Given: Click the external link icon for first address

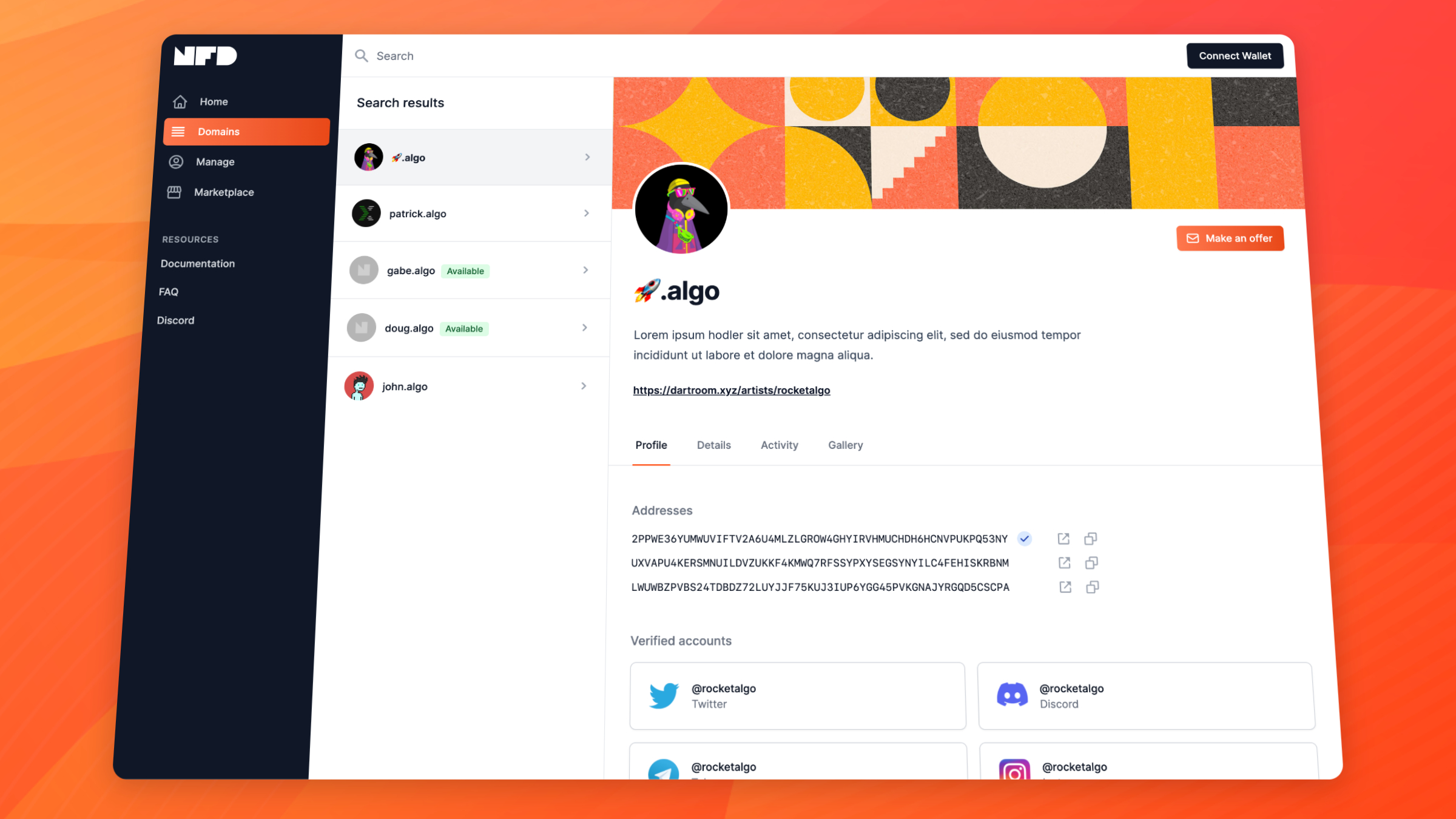Looking at the screenshot, I should tap(1063, 538).
